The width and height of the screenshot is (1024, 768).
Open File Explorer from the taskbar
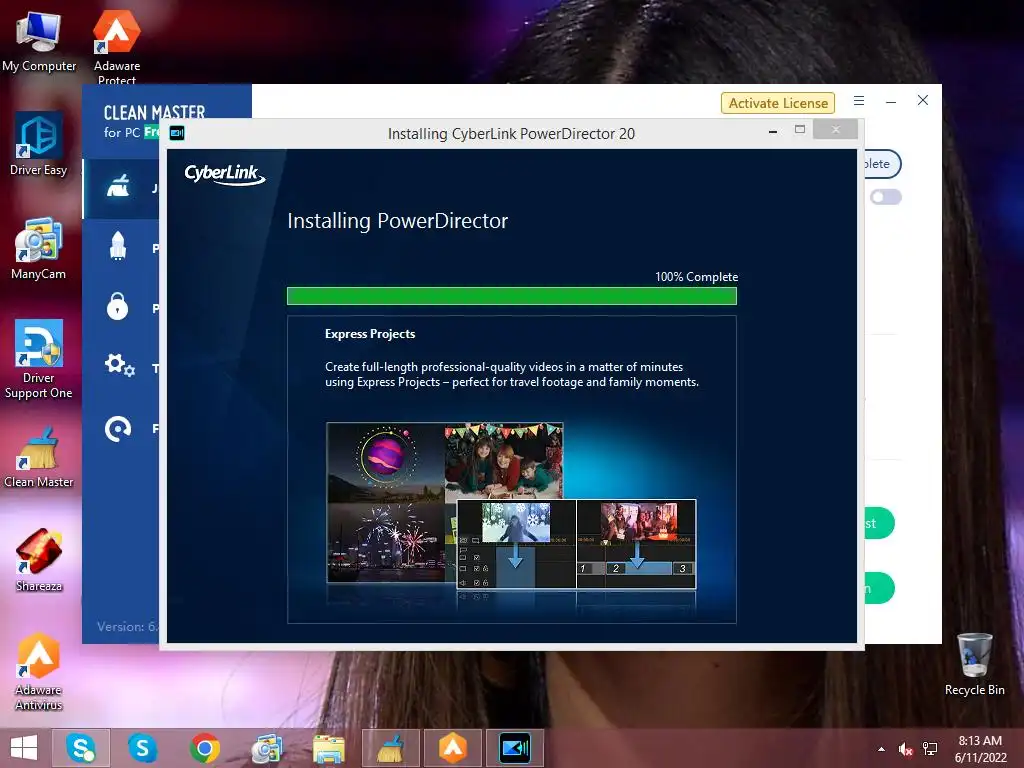pyautogui.click(x=328, y=748)
